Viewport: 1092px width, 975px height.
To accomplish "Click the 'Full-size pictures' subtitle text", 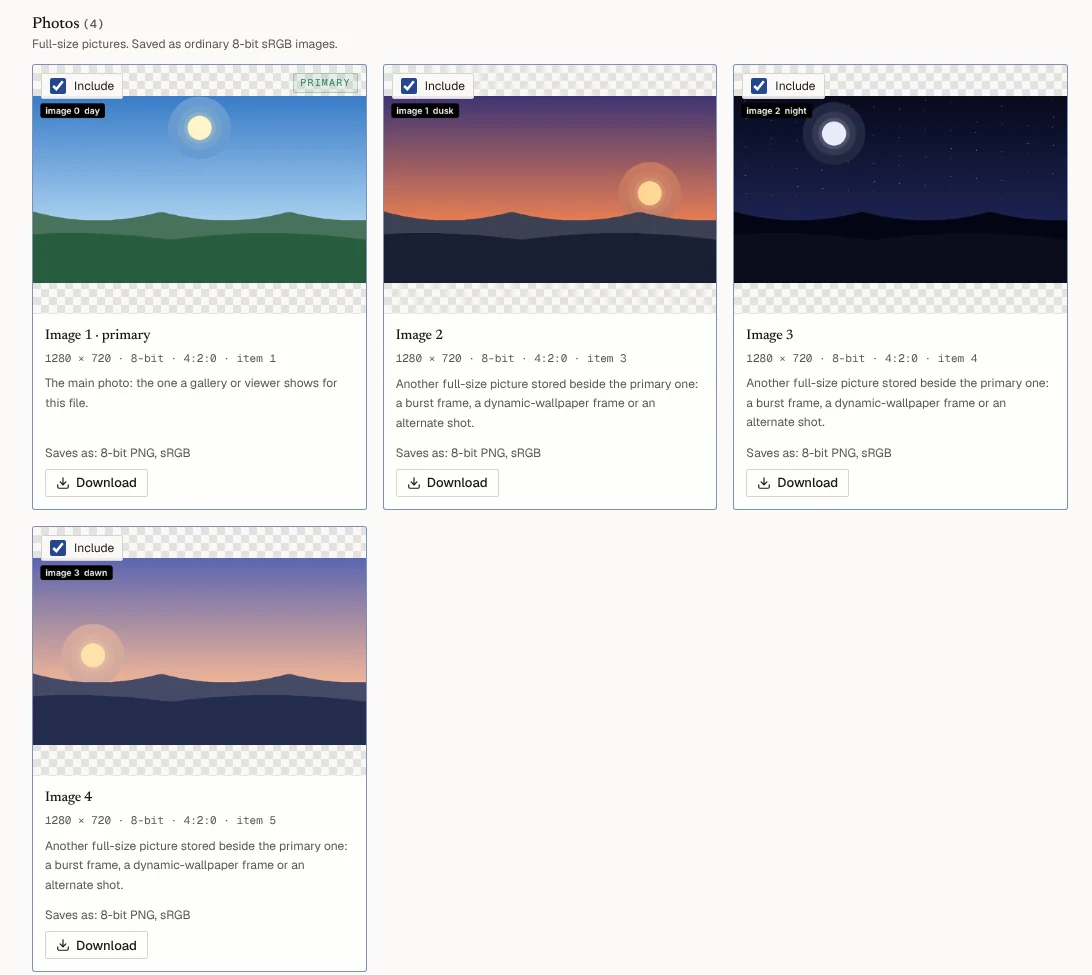I will 185,44.
